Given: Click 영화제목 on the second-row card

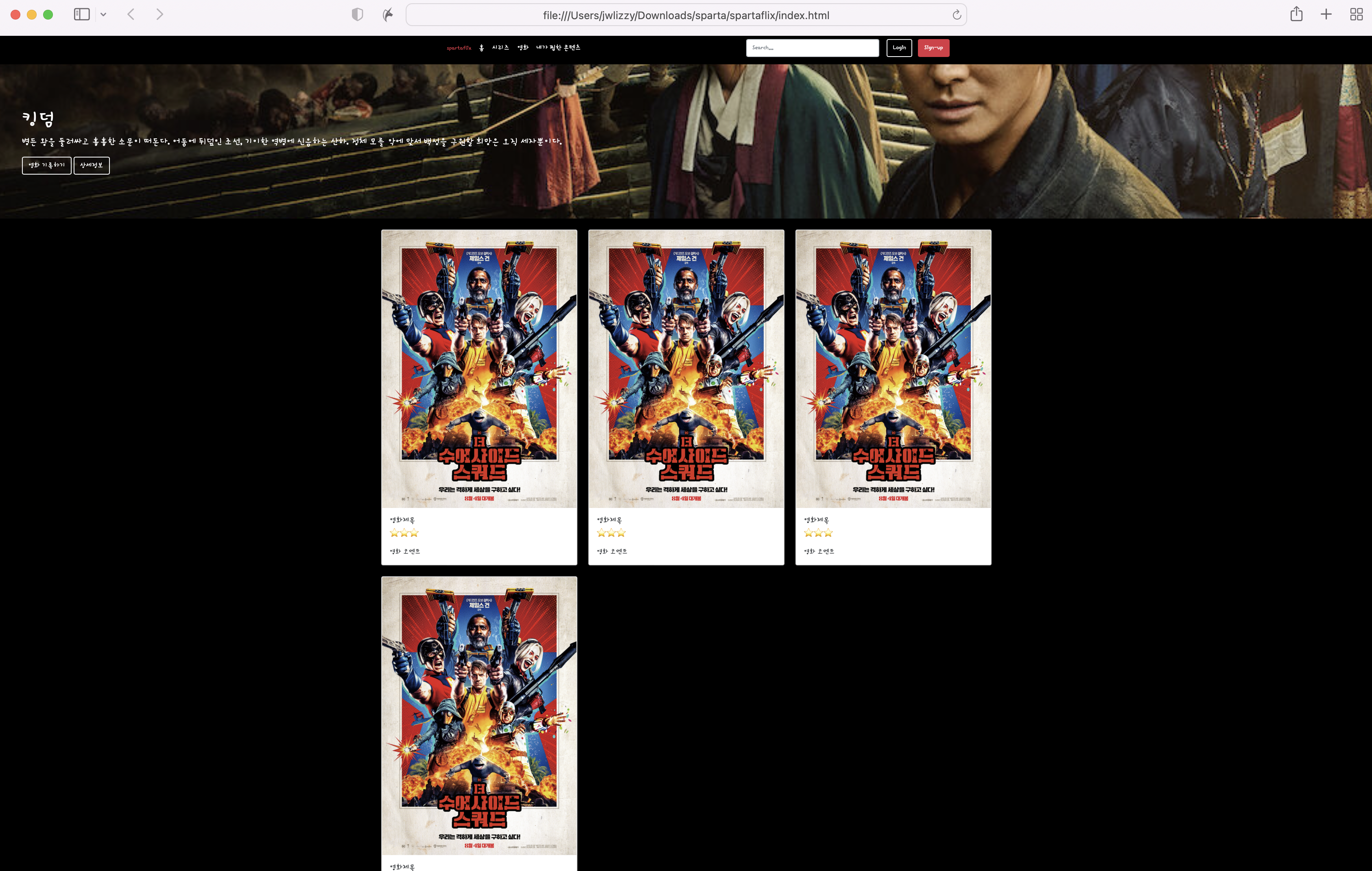Looking at the screenshot, I should click(402, 867).
